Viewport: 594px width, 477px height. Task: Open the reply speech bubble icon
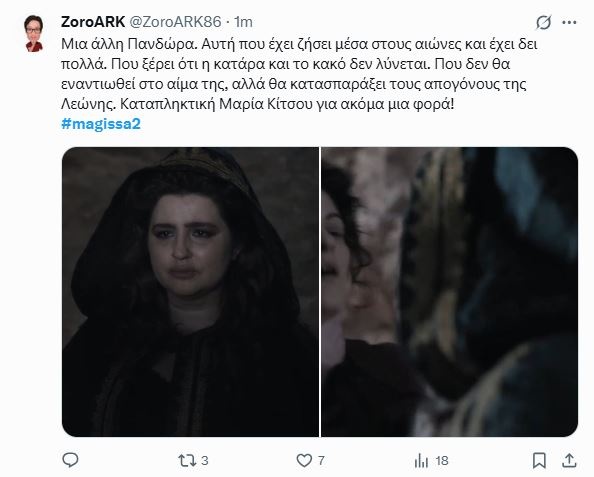click(x=70, y=460)
